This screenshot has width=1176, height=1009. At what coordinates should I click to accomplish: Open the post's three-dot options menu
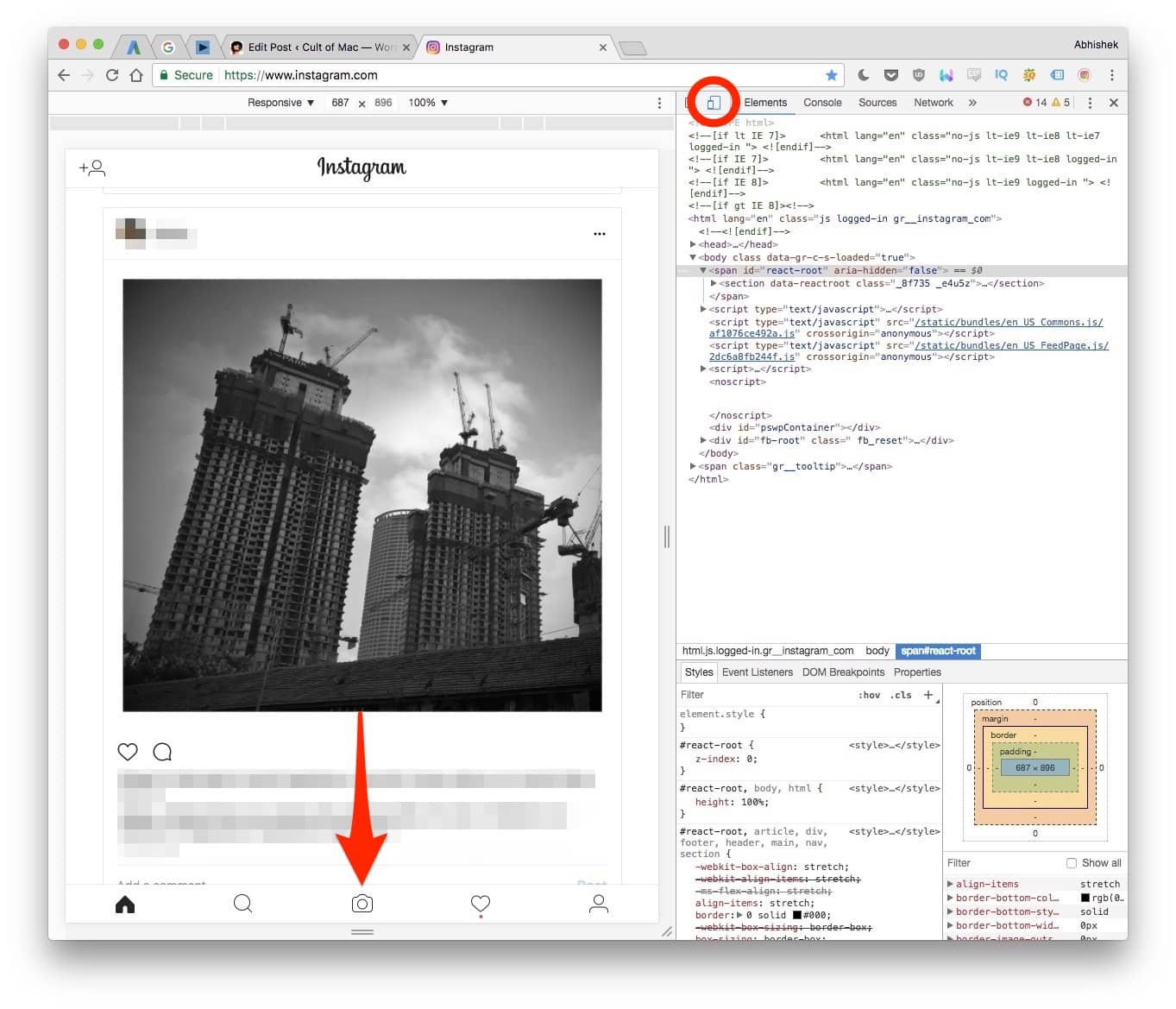tap(600, 234)
